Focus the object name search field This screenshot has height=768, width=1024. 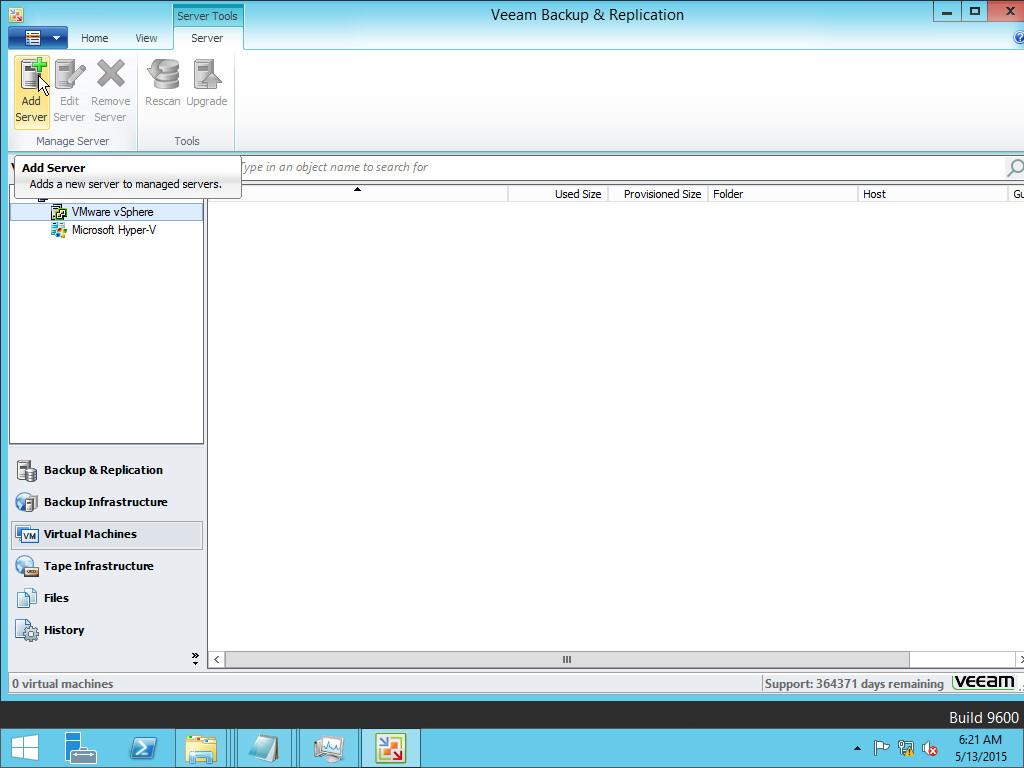(620, 167)
